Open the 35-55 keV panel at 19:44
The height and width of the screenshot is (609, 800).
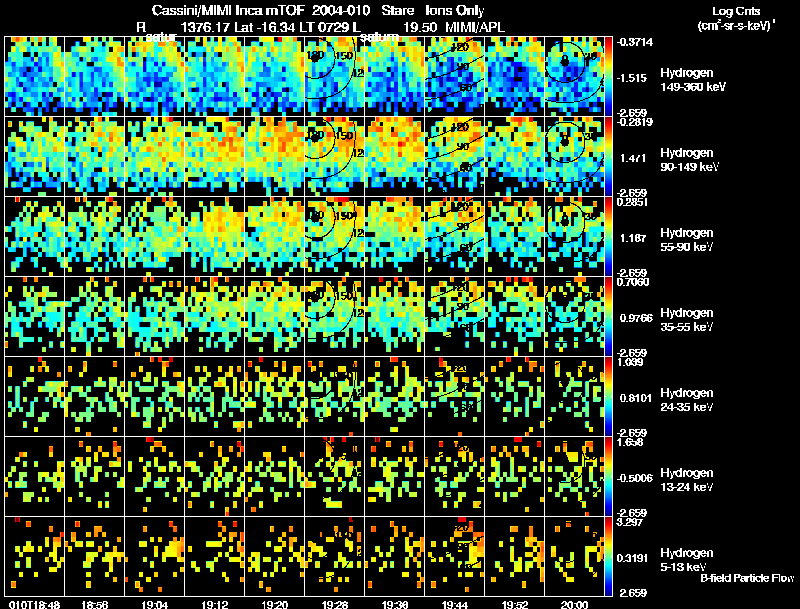click(x=455, y=316)
